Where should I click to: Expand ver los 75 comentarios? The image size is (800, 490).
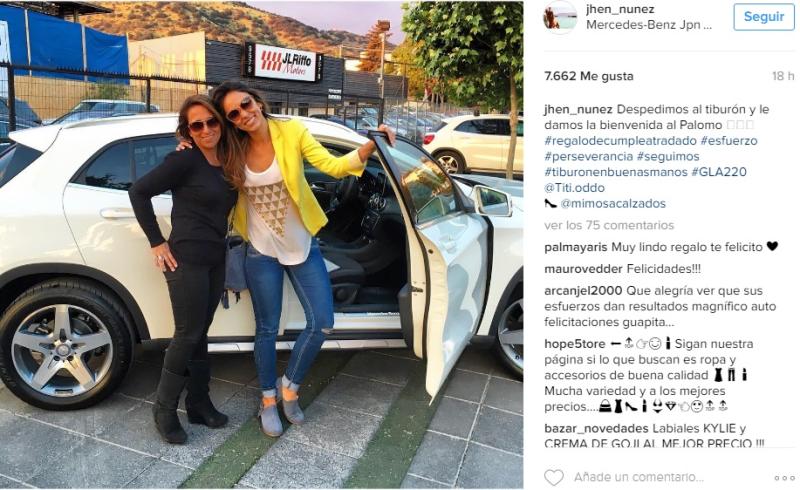click(609, 225)
